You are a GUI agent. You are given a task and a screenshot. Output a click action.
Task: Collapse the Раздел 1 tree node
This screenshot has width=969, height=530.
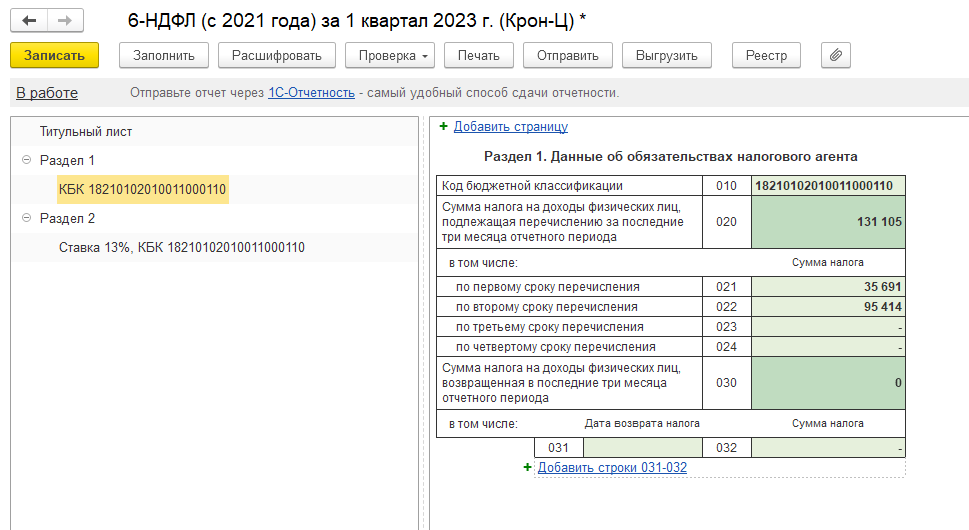click(x=26, y=160)
